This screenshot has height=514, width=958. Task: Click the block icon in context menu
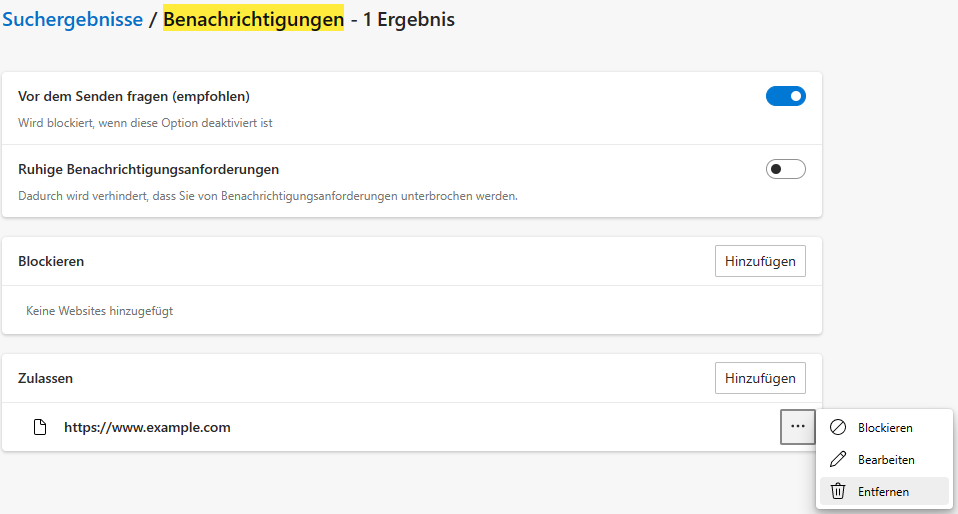(838, 427)
